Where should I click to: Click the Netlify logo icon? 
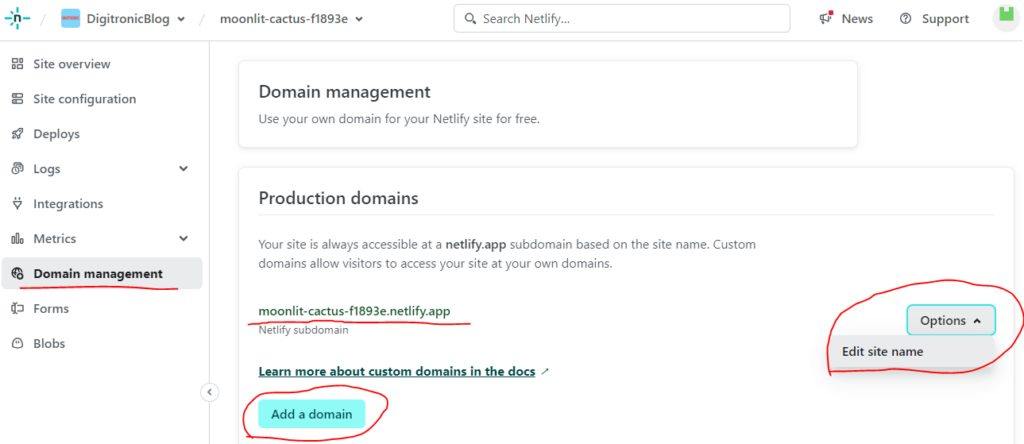coord(18,18)
